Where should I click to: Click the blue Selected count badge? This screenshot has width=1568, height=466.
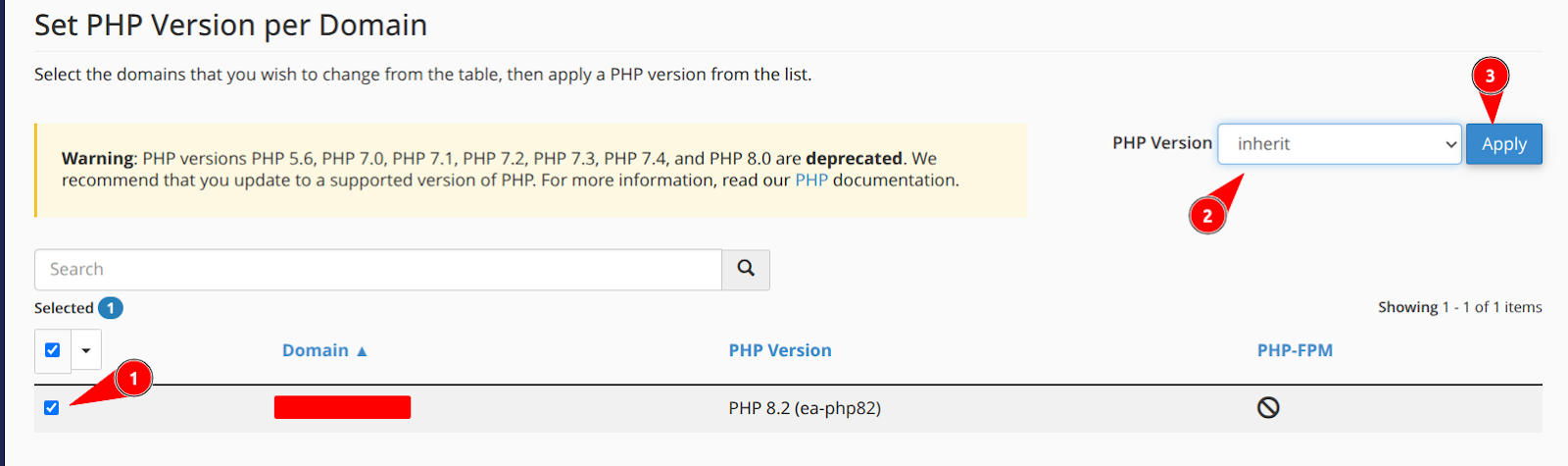111,308
